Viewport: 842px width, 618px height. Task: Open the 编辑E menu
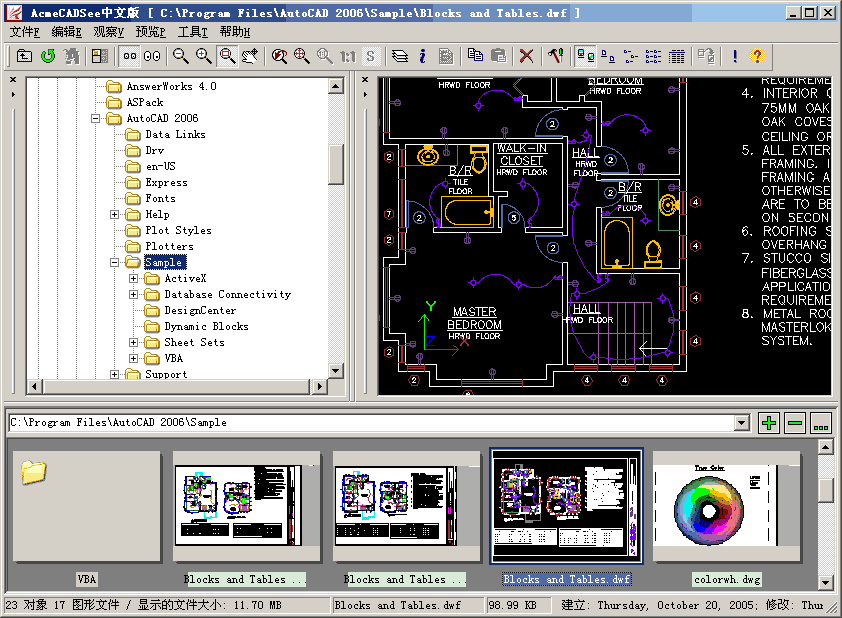[67, 32]
